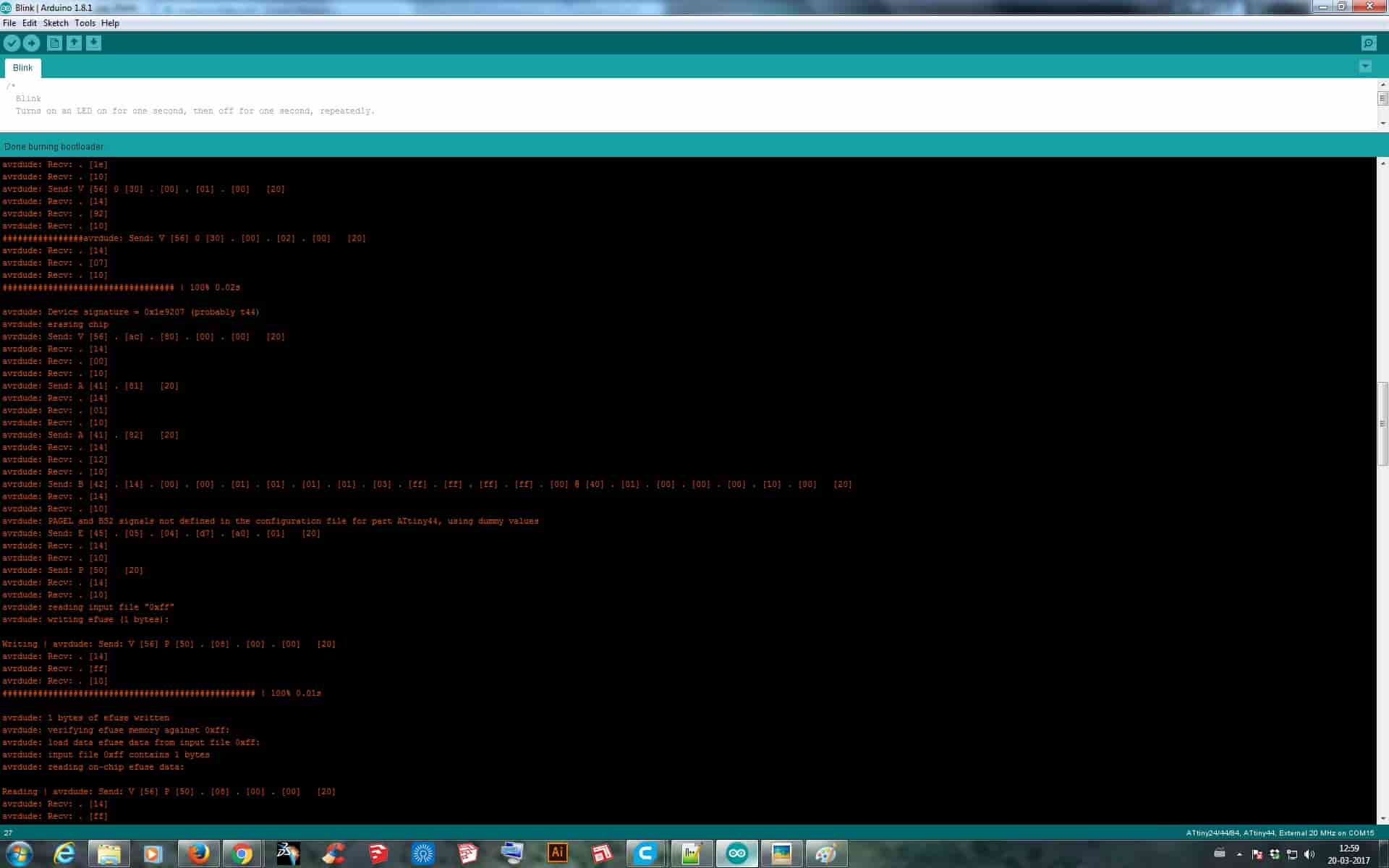Open Windows Media Player from taskbar

[x=153, y=854]
